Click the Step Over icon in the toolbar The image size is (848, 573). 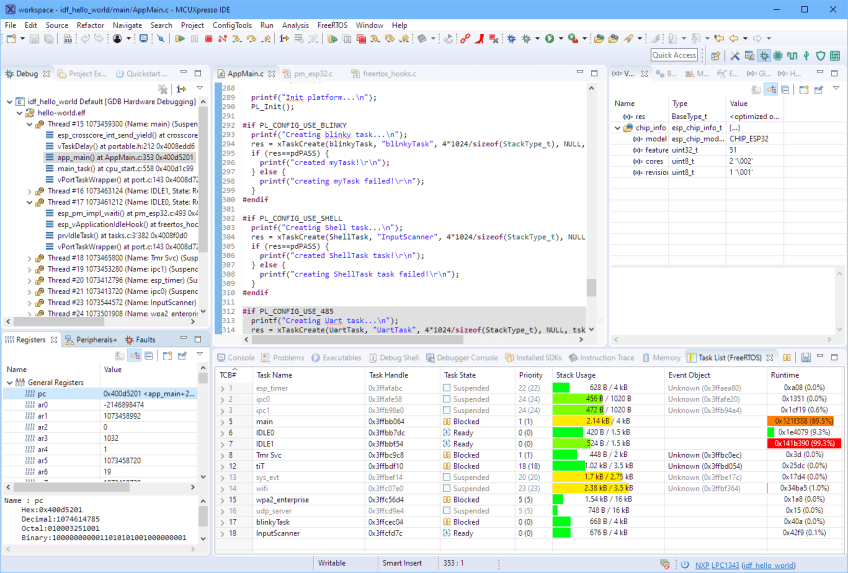point(251,38)
